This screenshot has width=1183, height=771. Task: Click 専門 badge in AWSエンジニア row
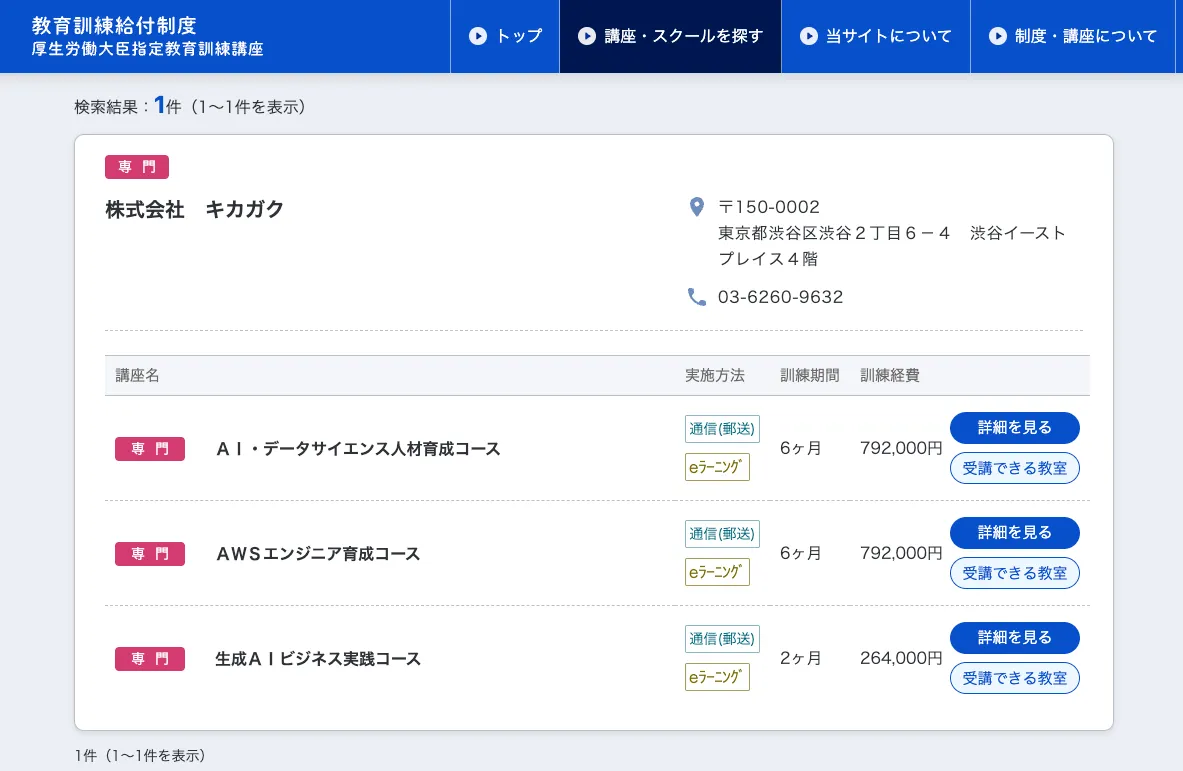coord(149,554)
